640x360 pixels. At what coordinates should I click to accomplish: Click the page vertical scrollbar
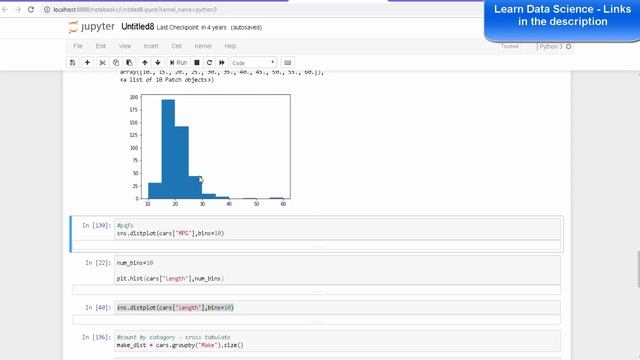click(x=638, y=269)
